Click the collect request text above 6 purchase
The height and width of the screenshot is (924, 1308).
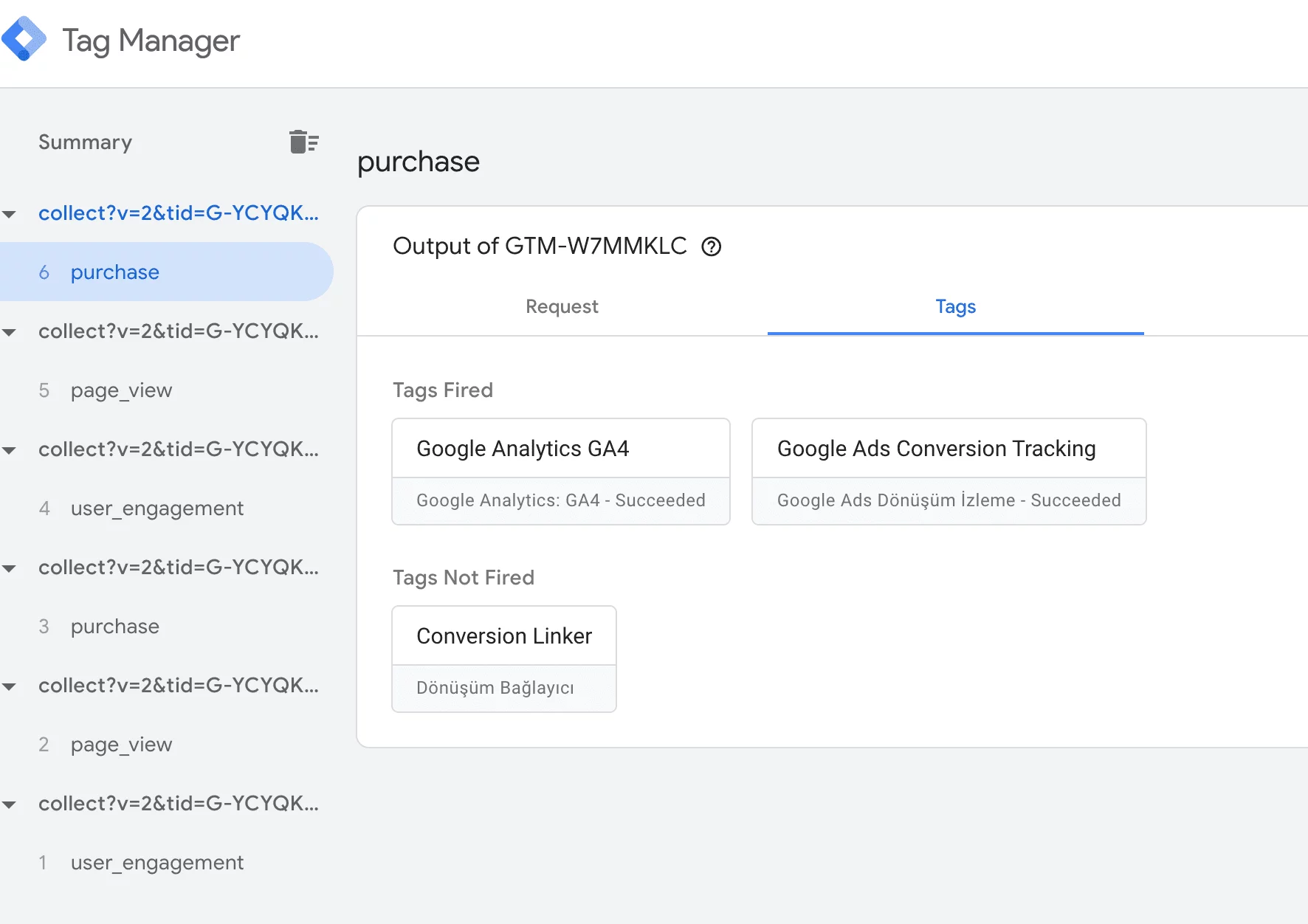(x=179, y=213)
